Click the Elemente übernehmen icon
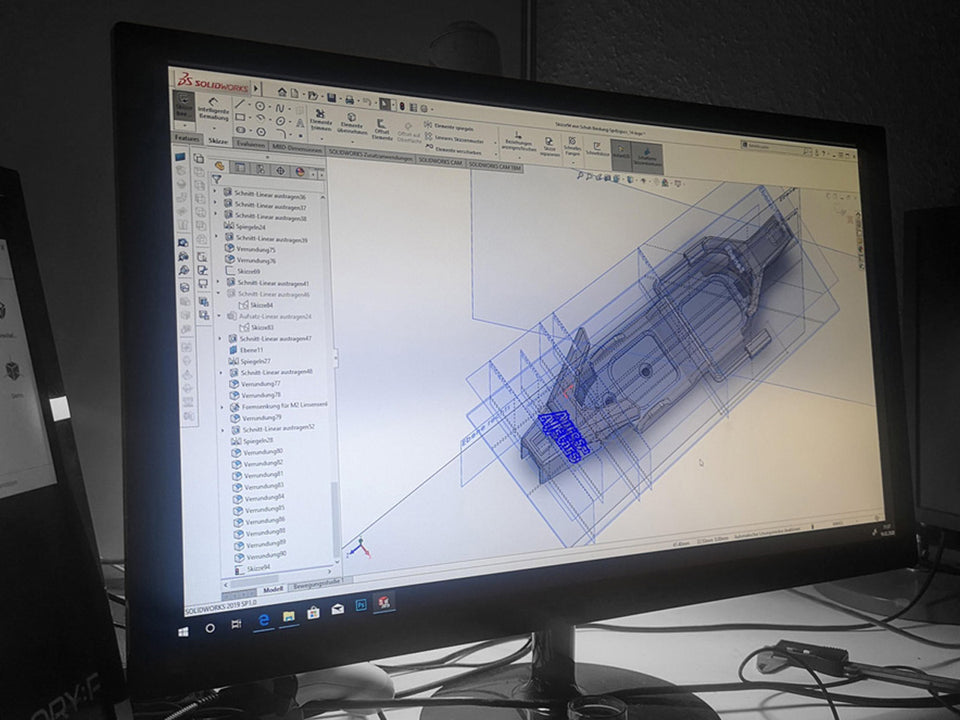 (352, 124)
